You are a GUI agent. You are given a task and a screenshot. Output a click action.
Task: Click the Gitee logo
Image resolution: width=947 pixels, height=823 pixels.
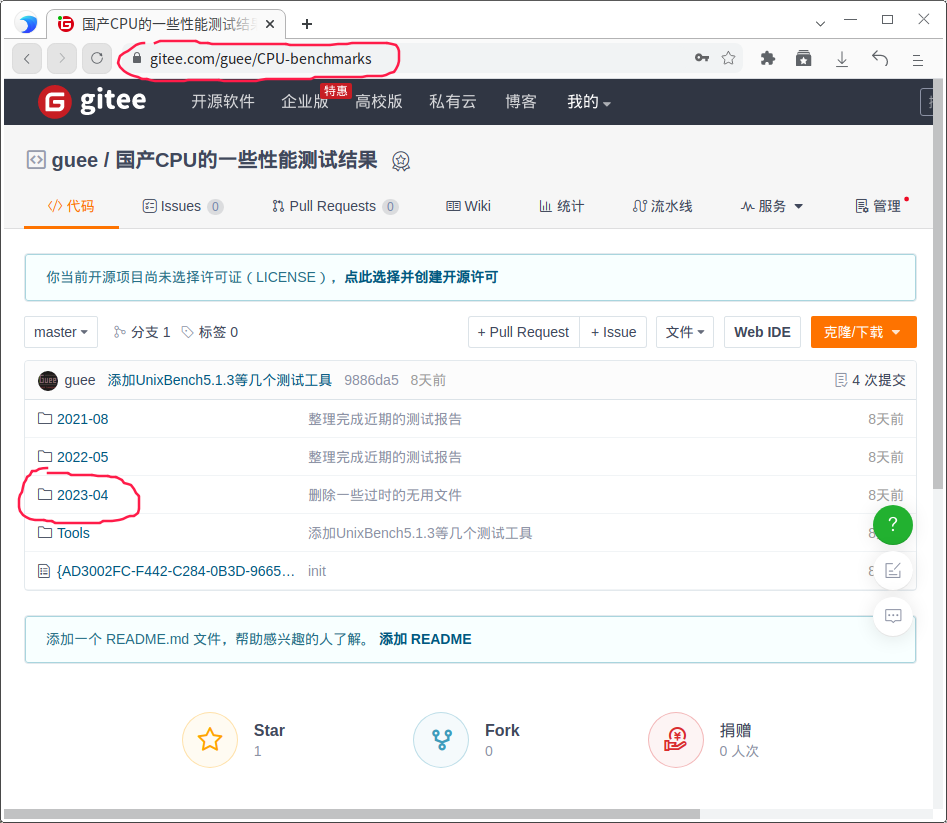click(x=92, y=101)
